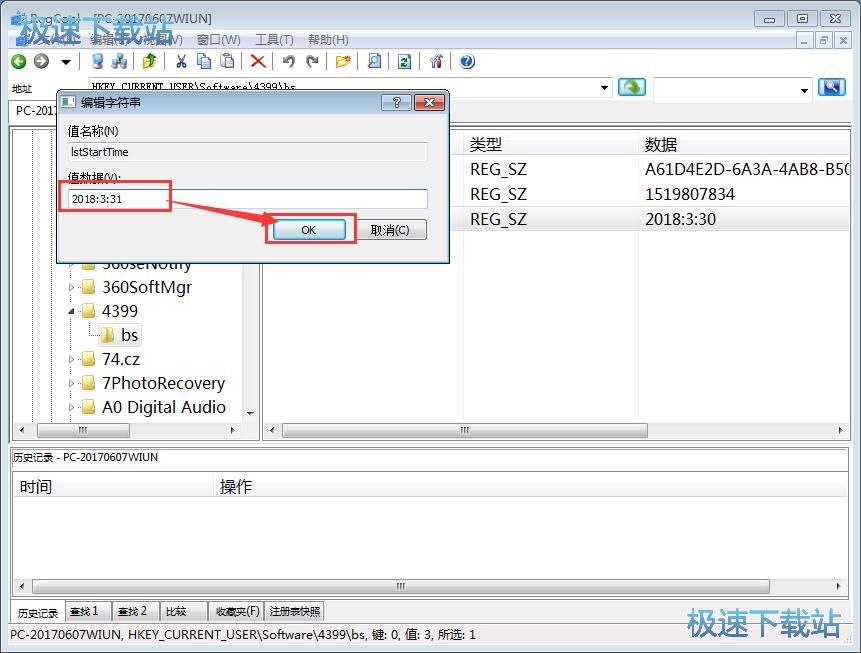Viewport: 861px width, 653px height.
Task: Sort by the 类型 column header
Action: (x=551, y=144)
